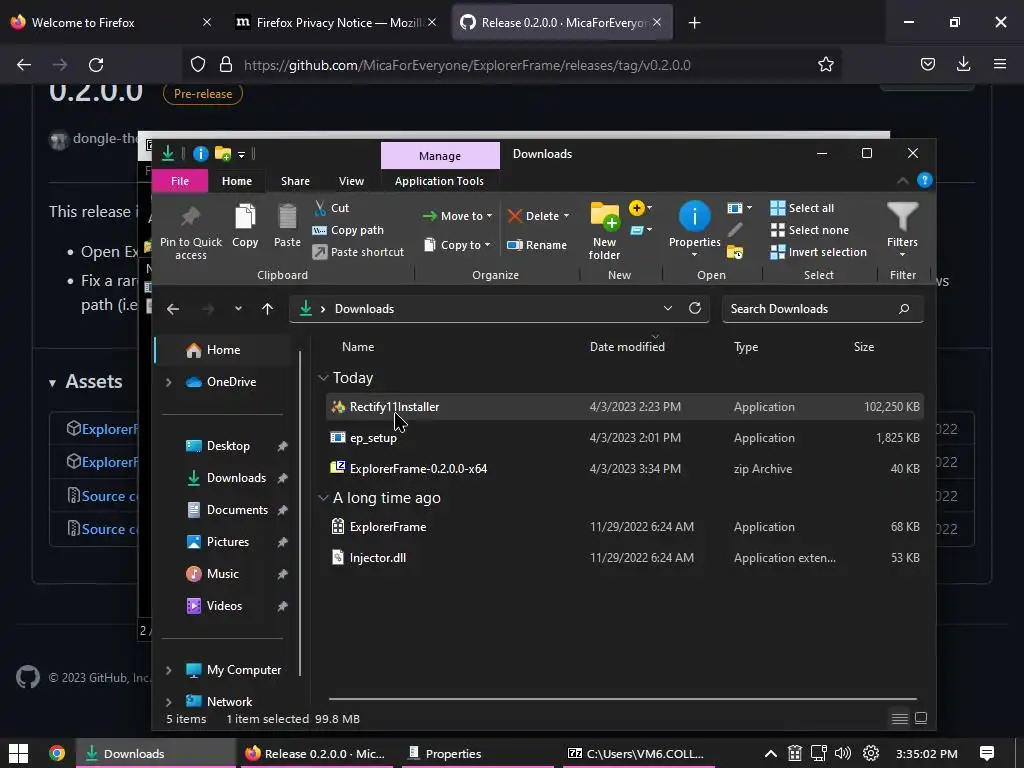Open notification center in taskbar

[x=987, y=754]
